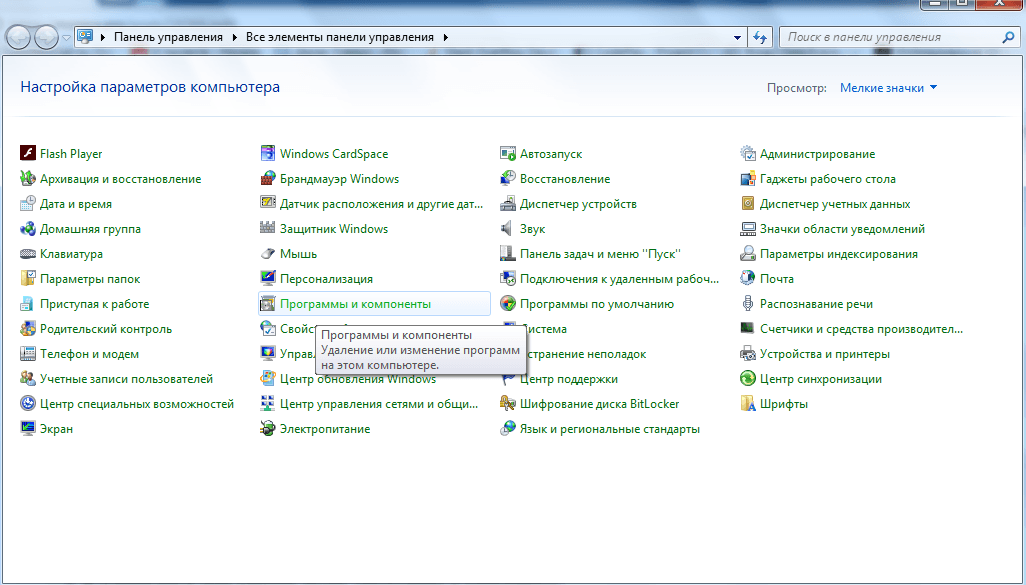Select the Домашняя группа icon
The width and height of the screenshot is (1026, 585).
coord(27,228)
